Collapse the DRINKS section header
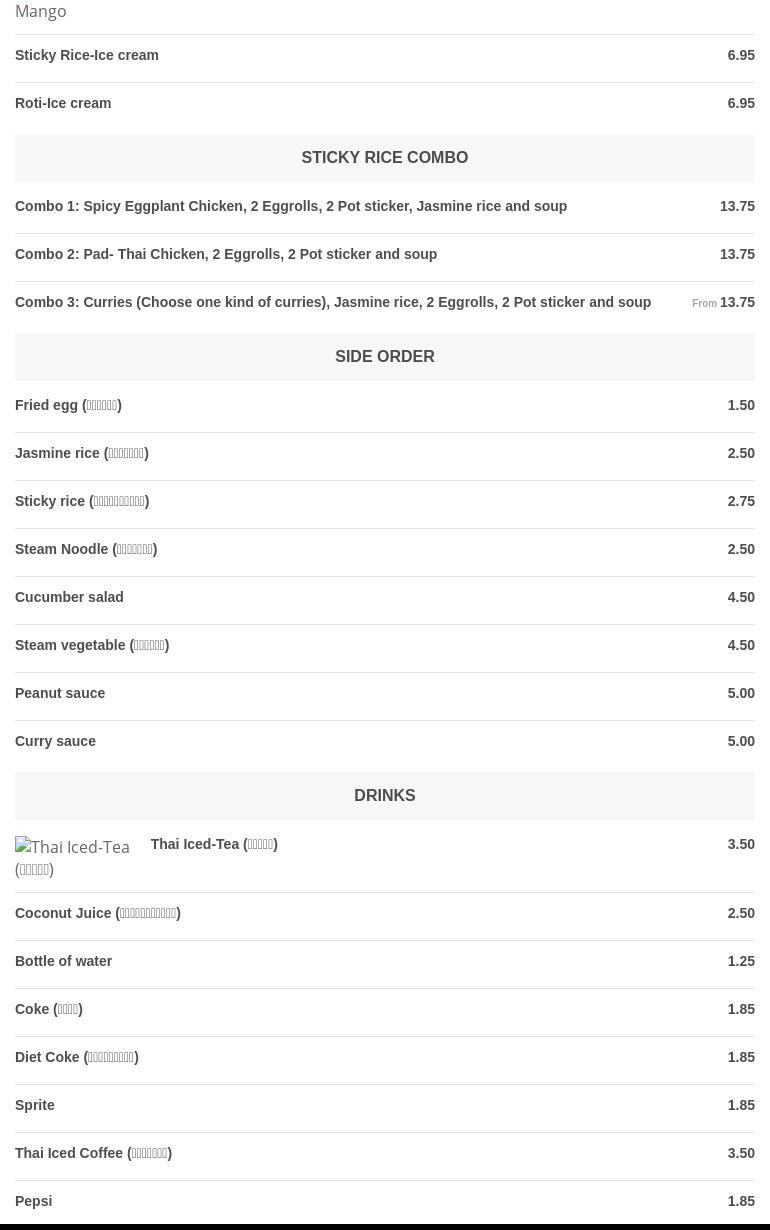The width and height of the screenshot is (770, 1230). 384,795
